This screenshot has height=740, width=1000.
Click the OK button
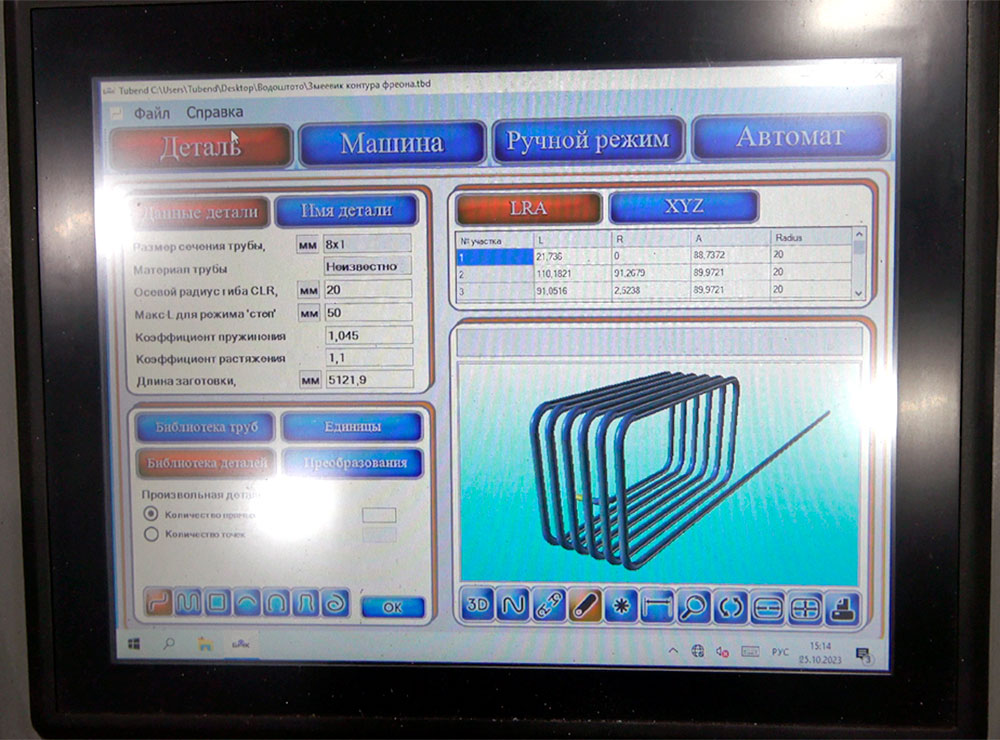point(392,607)
